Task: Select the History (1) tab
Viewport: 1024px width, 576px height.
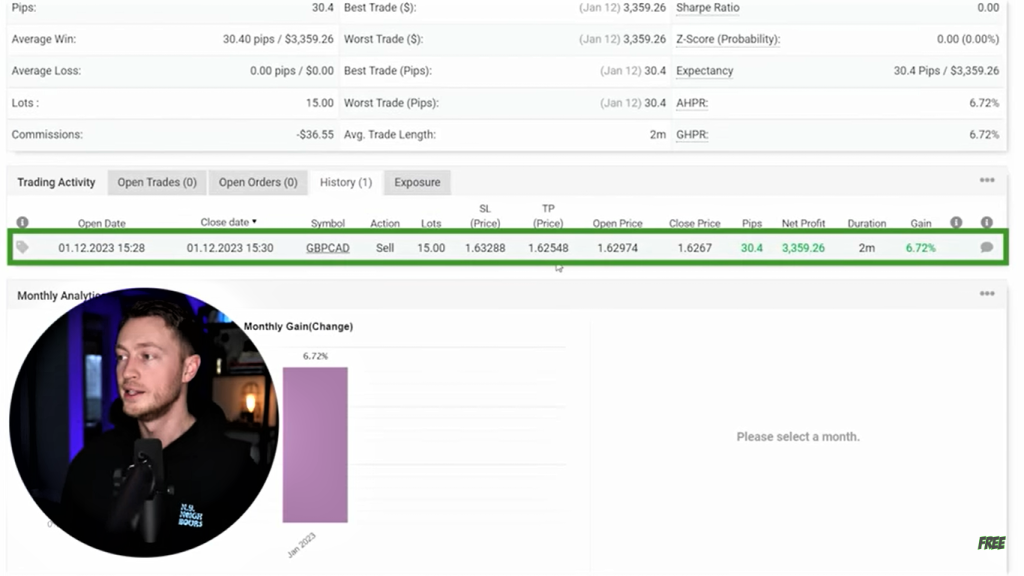Action: point(345,182)
